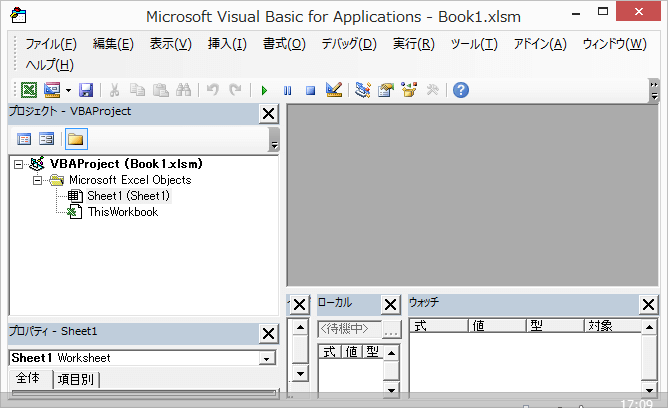Screen dimensions: 668x408
Task: Open Project Explorer toolbar icon
Action: [363, 90]
